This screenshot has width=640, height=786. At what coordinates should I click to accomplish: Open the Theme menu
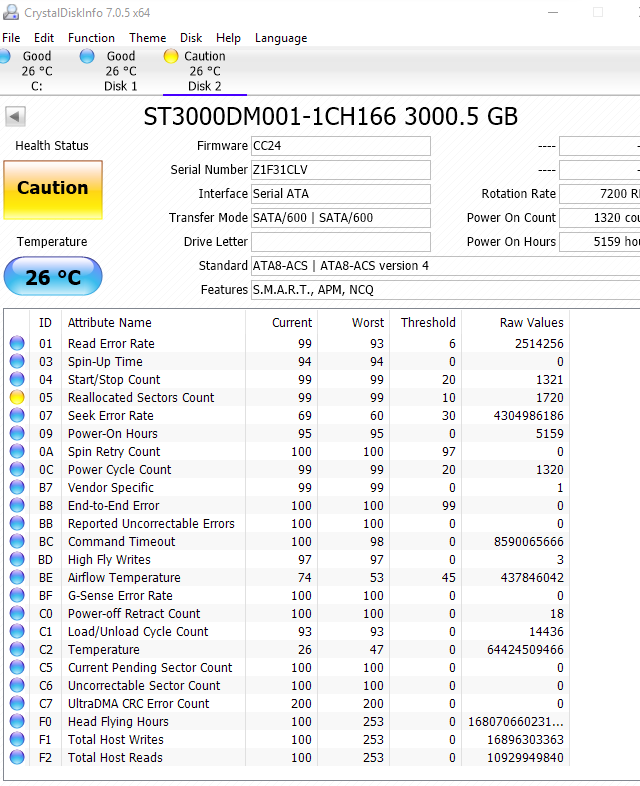pos(147,38)
